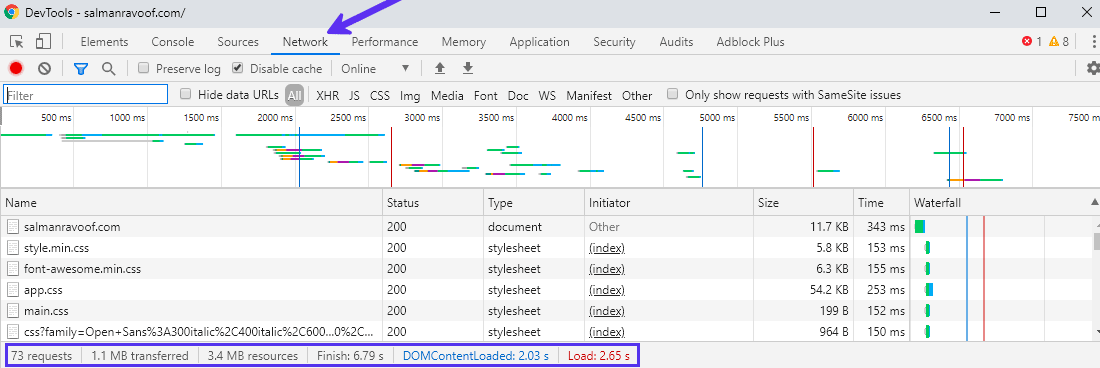The image size is (1100, 368).
Task: Filter requests by Img
Action: [410, 95]
